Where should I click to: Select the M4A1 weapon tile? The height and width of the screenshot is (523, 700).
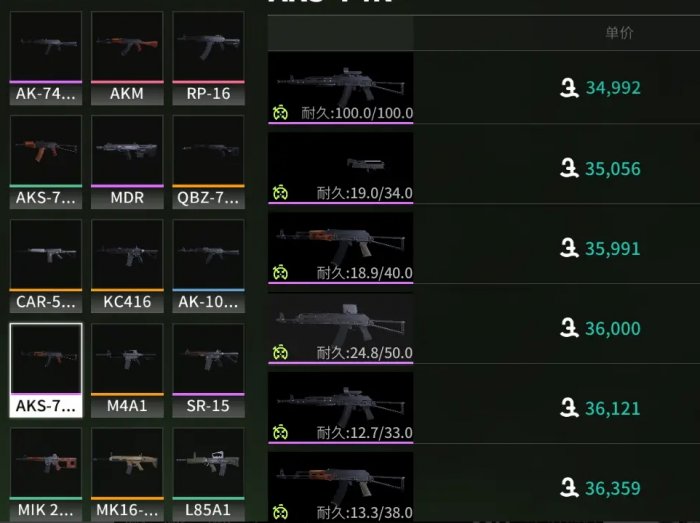click(x=127, y=370)
